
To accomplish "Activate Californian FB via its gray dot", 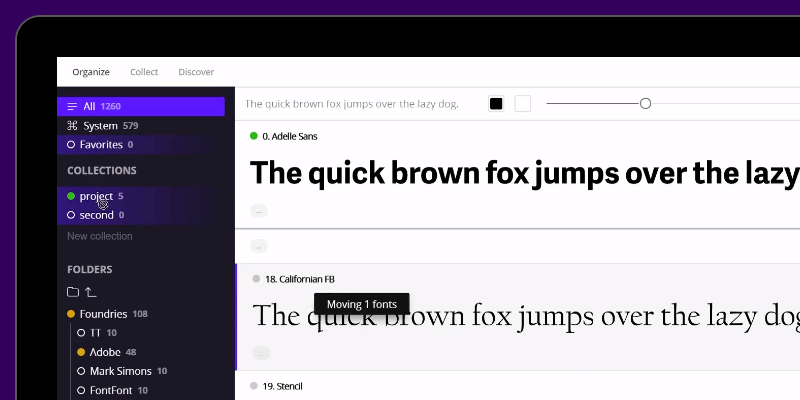I will click(x=256, y=279).
